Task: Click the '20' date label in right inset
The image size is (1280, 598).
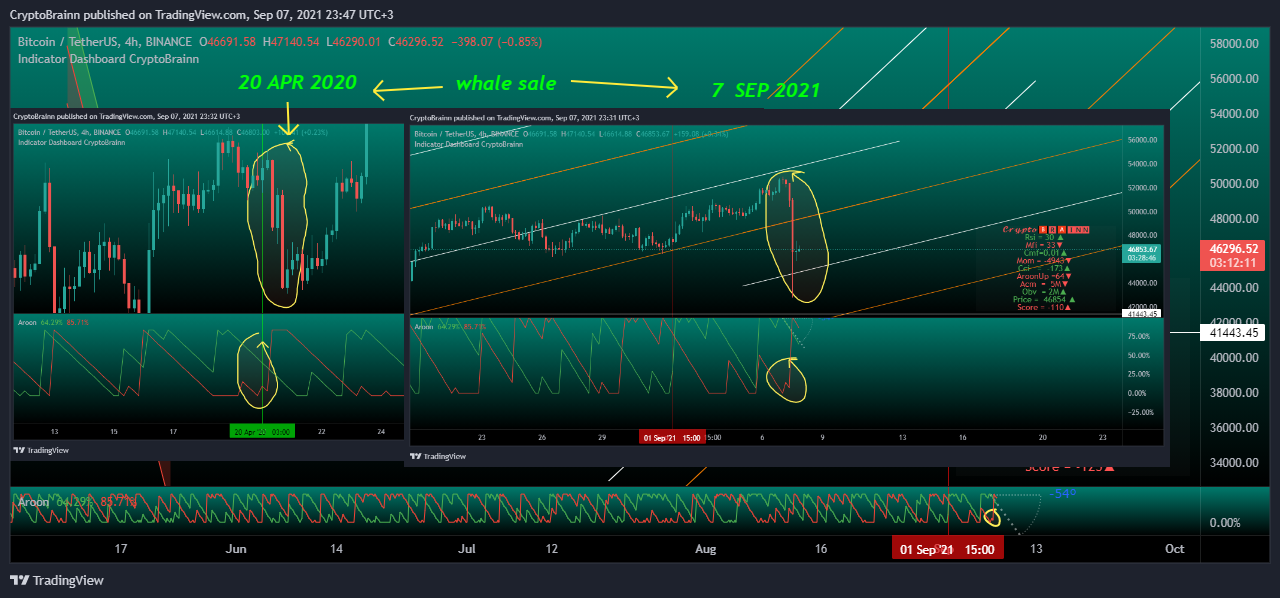Action: click(x=1042, y=437)
